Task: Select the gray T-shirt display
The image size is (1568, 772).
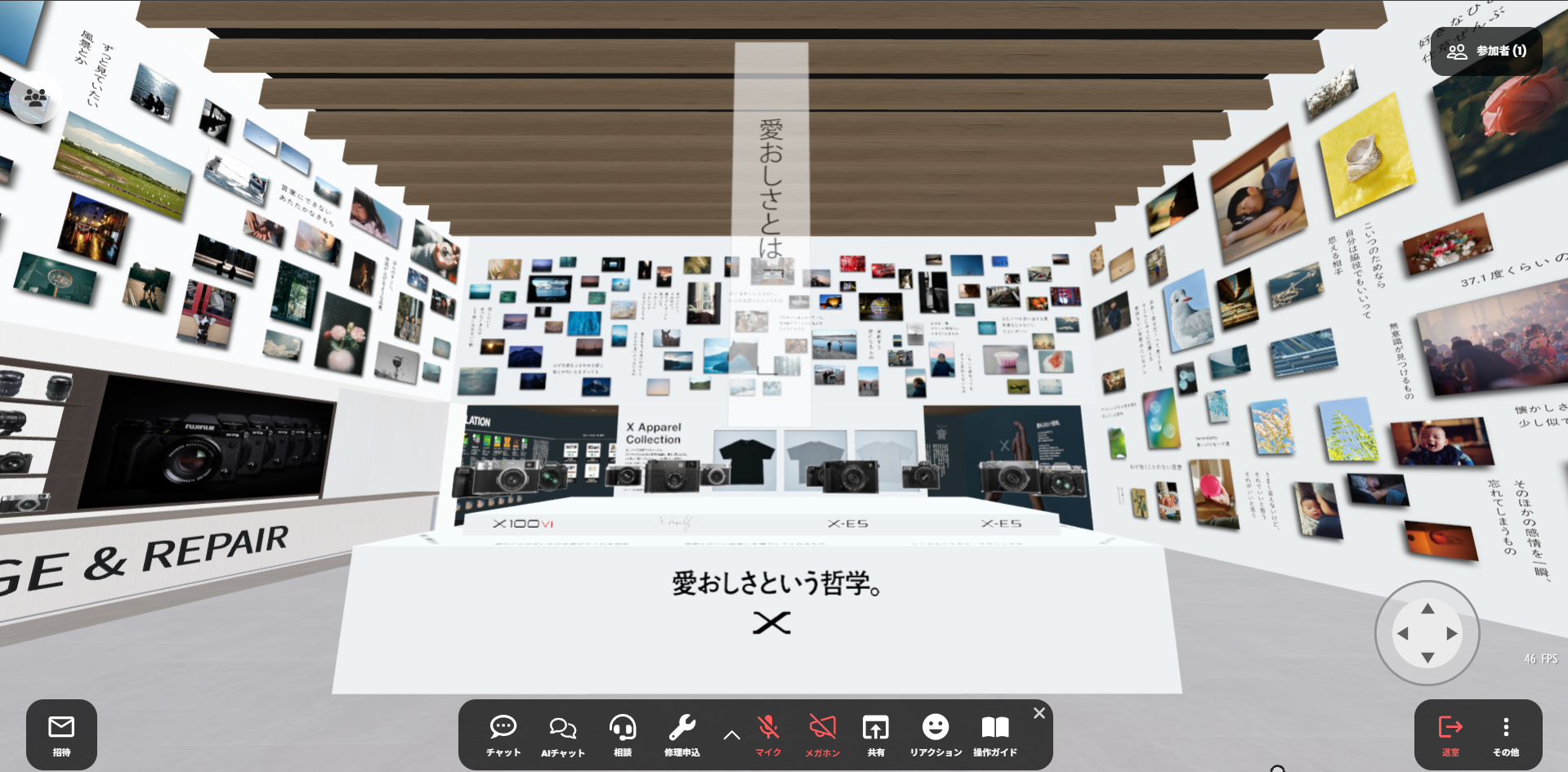Action: (815, 460)
